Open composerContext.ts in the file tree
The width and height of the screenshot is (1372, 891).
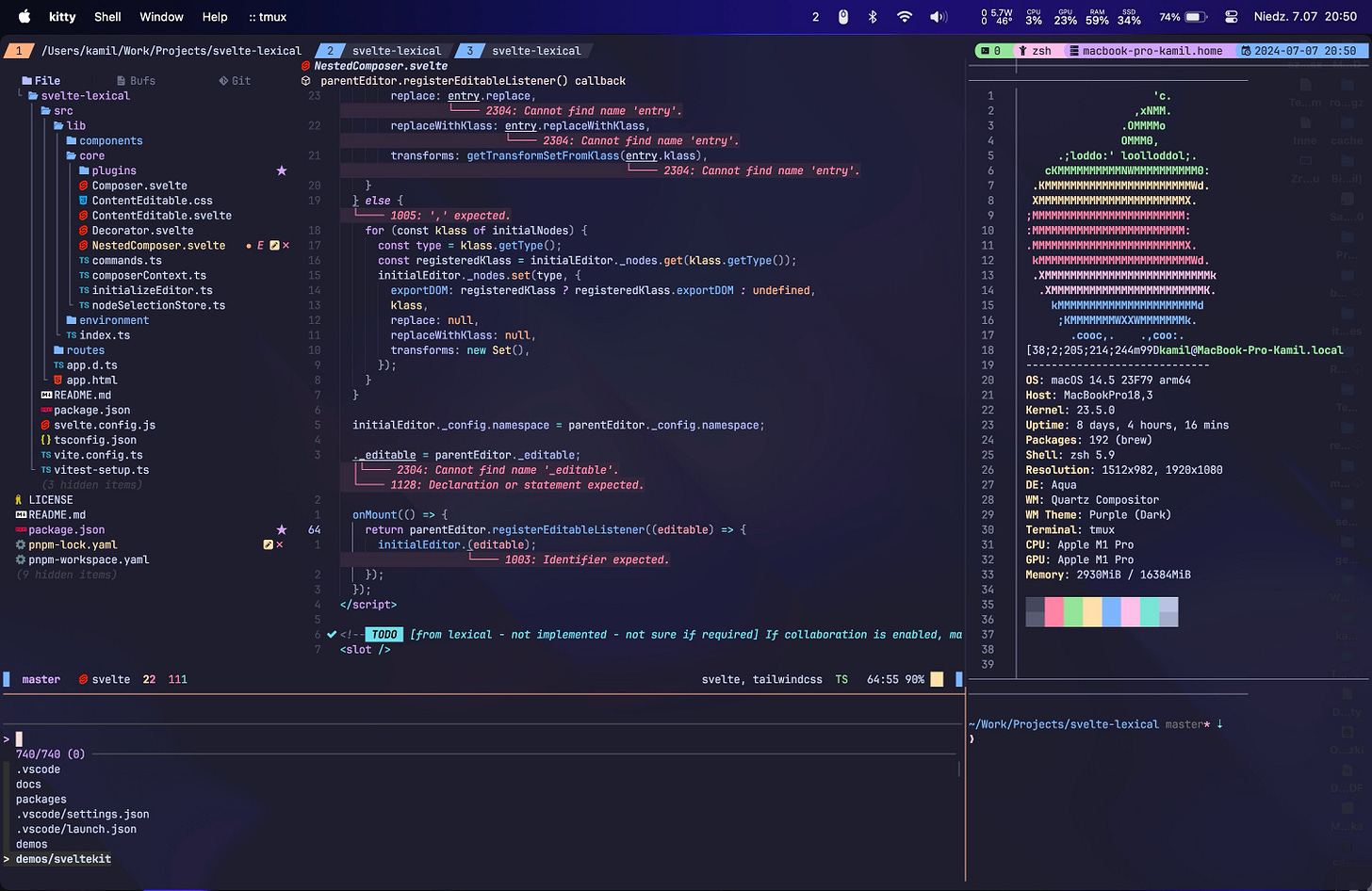(149, 276)
